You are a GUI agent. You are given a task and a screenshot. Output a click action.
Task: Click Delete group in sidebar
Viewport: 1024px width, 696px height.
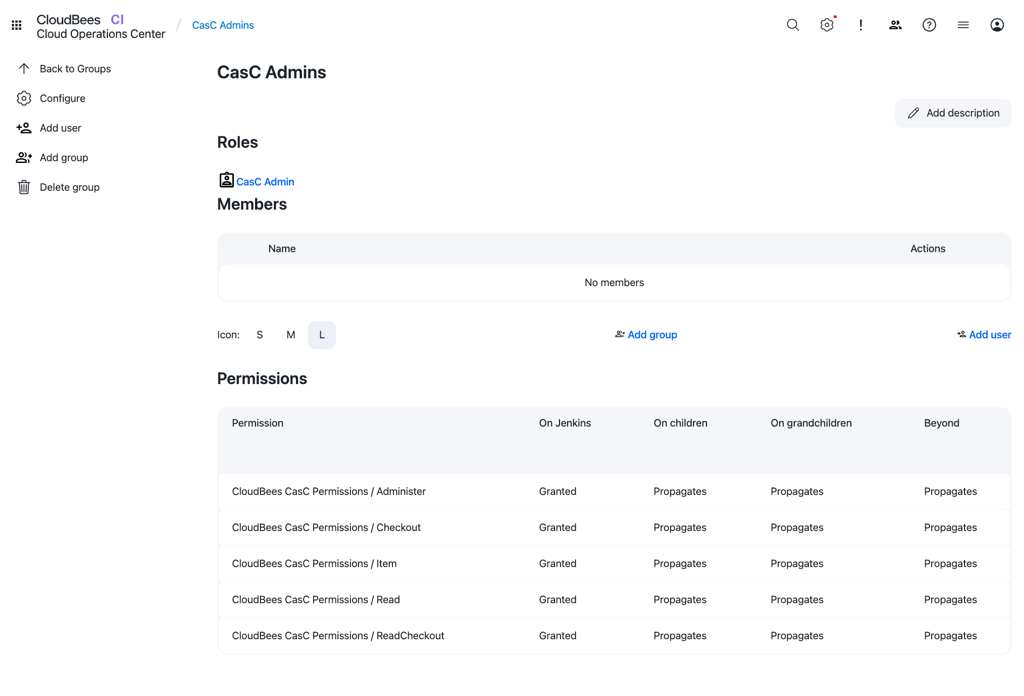click(x=69, y=187)
